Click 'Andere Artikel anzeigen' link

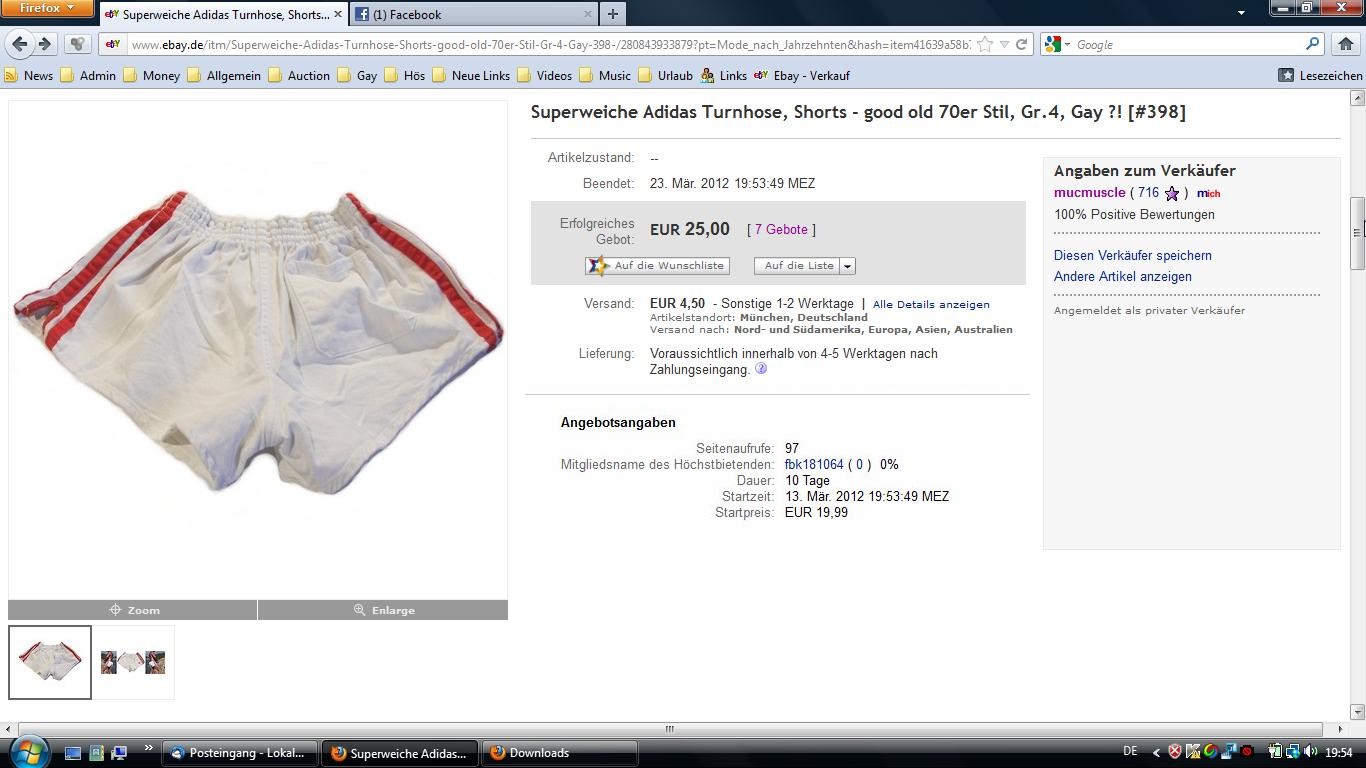[x=1122, y=276]
